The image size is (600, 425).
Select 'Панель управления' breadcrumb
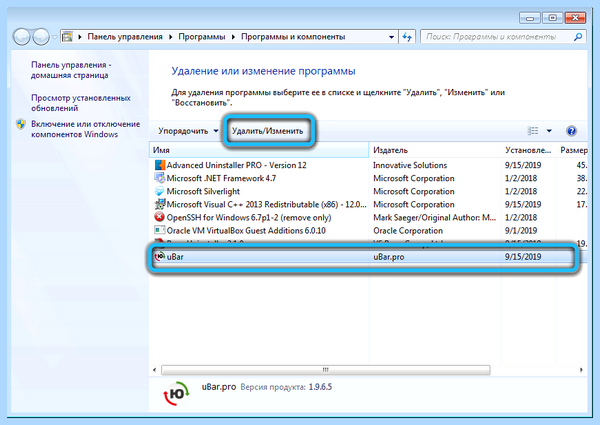pos(125,37)
